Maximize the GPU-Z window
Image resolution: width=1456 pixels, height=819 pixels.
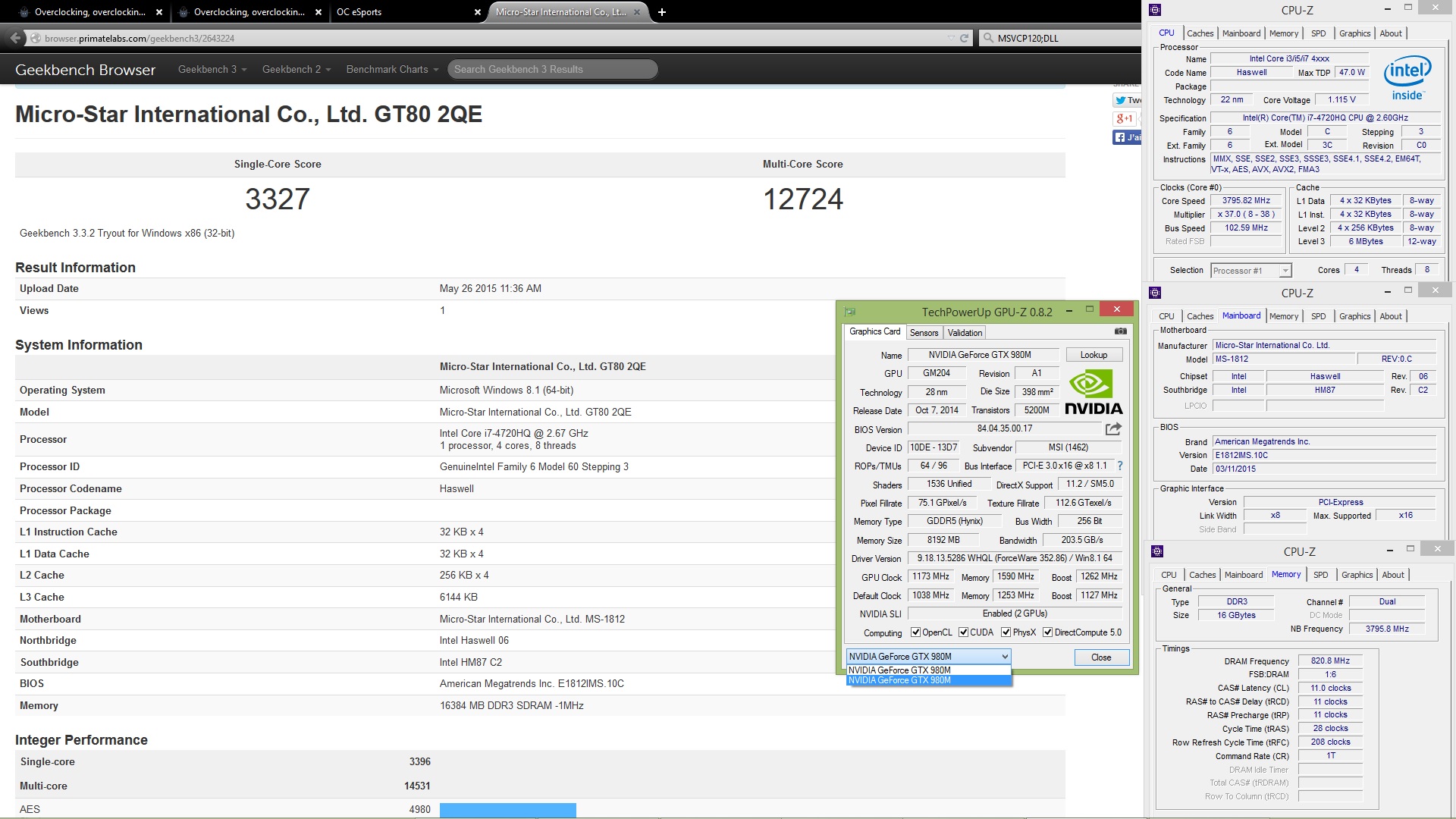coord(1090,309)
